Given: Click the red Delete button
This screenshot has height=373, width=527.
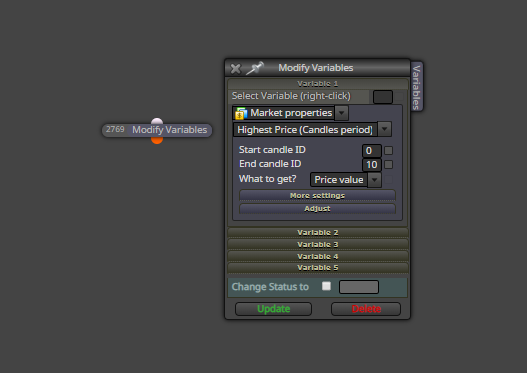Looking at the screenshot, I should (366, 309).
